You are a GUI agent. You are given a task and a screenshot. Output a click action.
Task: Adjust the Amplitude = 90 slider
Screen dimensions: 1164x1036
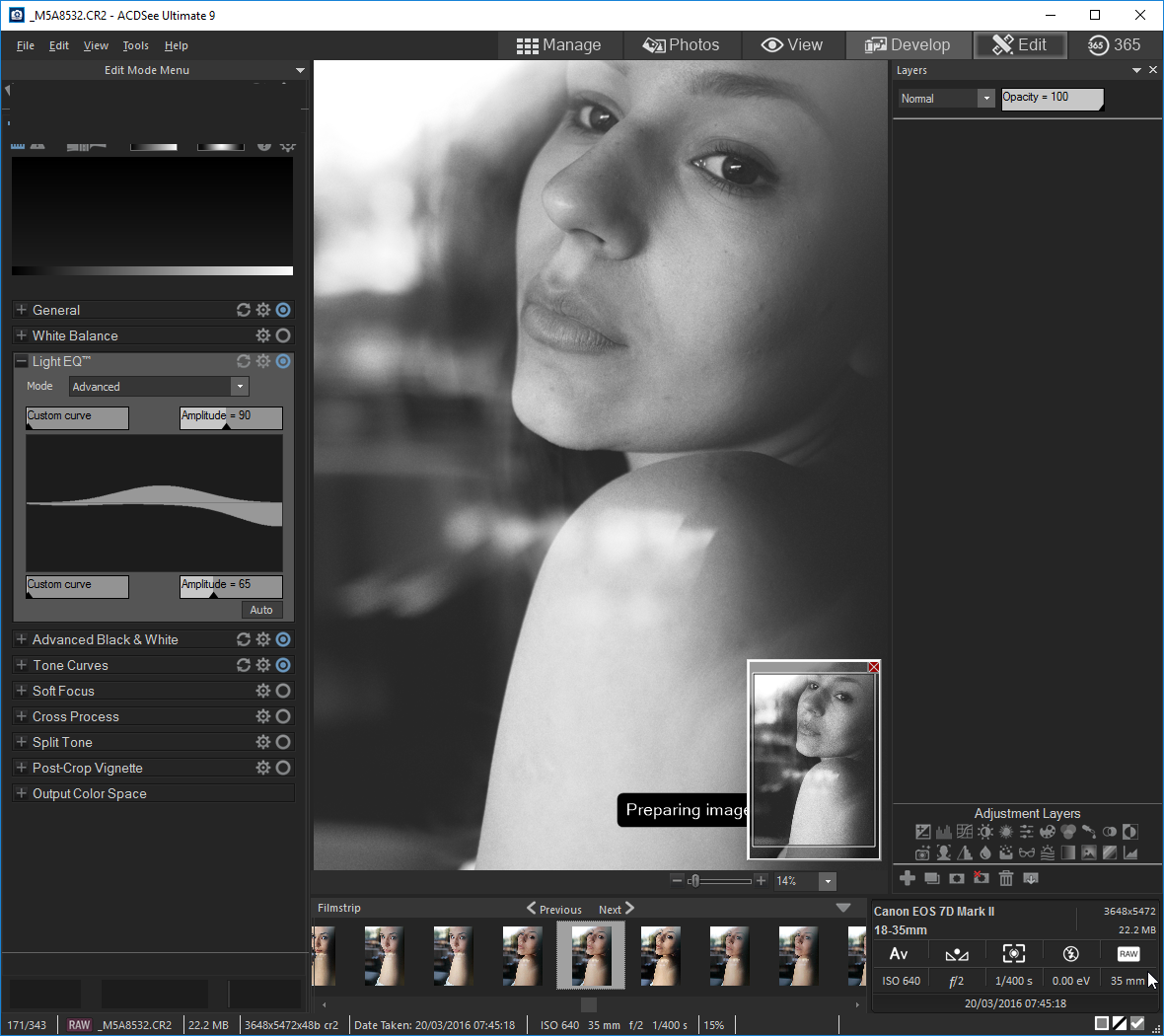click(231, 417)
